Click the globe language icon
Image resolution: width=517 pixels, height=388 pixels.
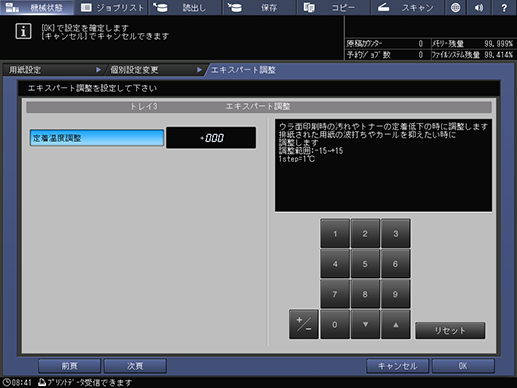point(455,7)
